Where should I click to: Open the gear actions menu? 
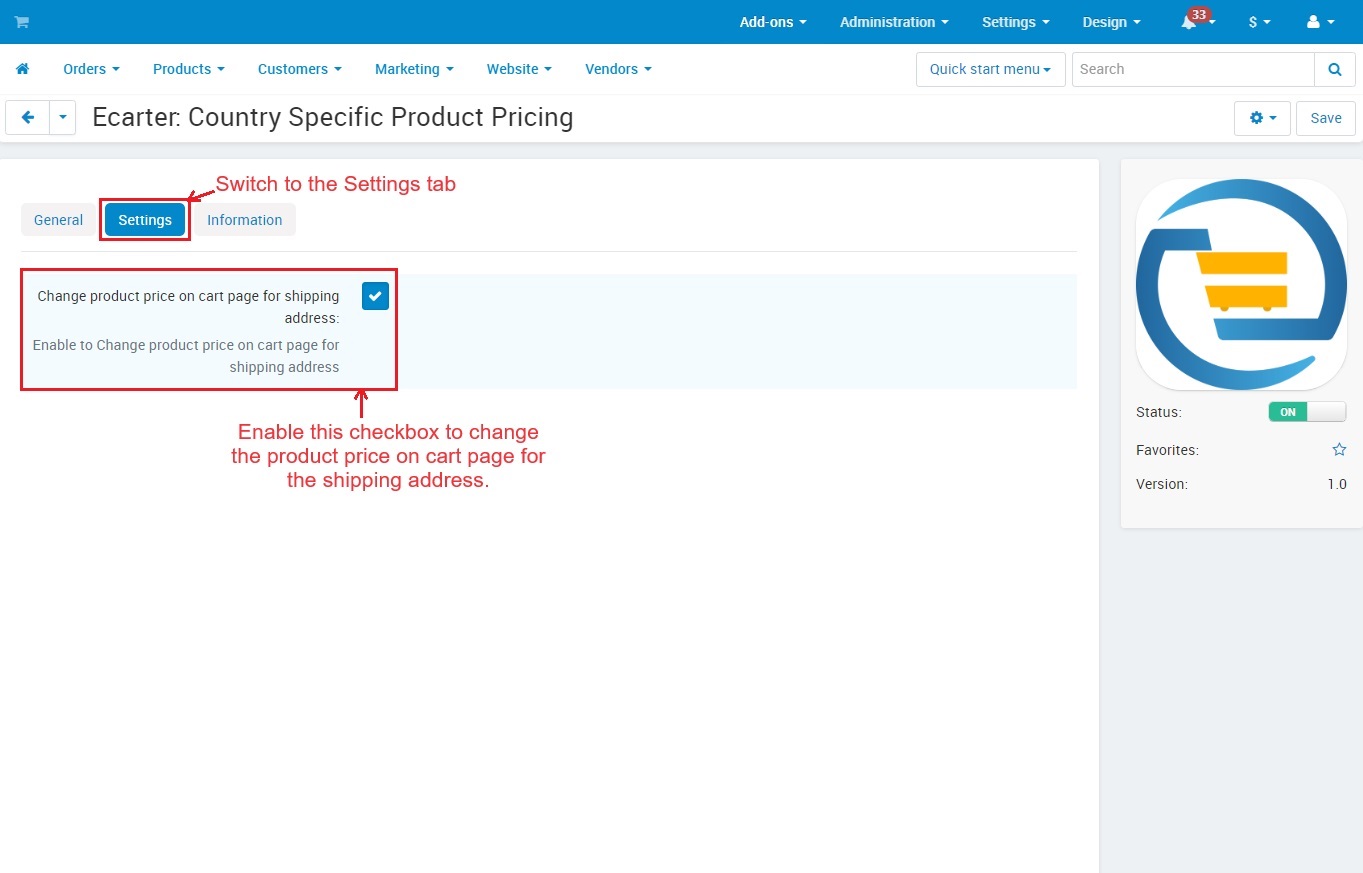click(x=1262, y=118)
